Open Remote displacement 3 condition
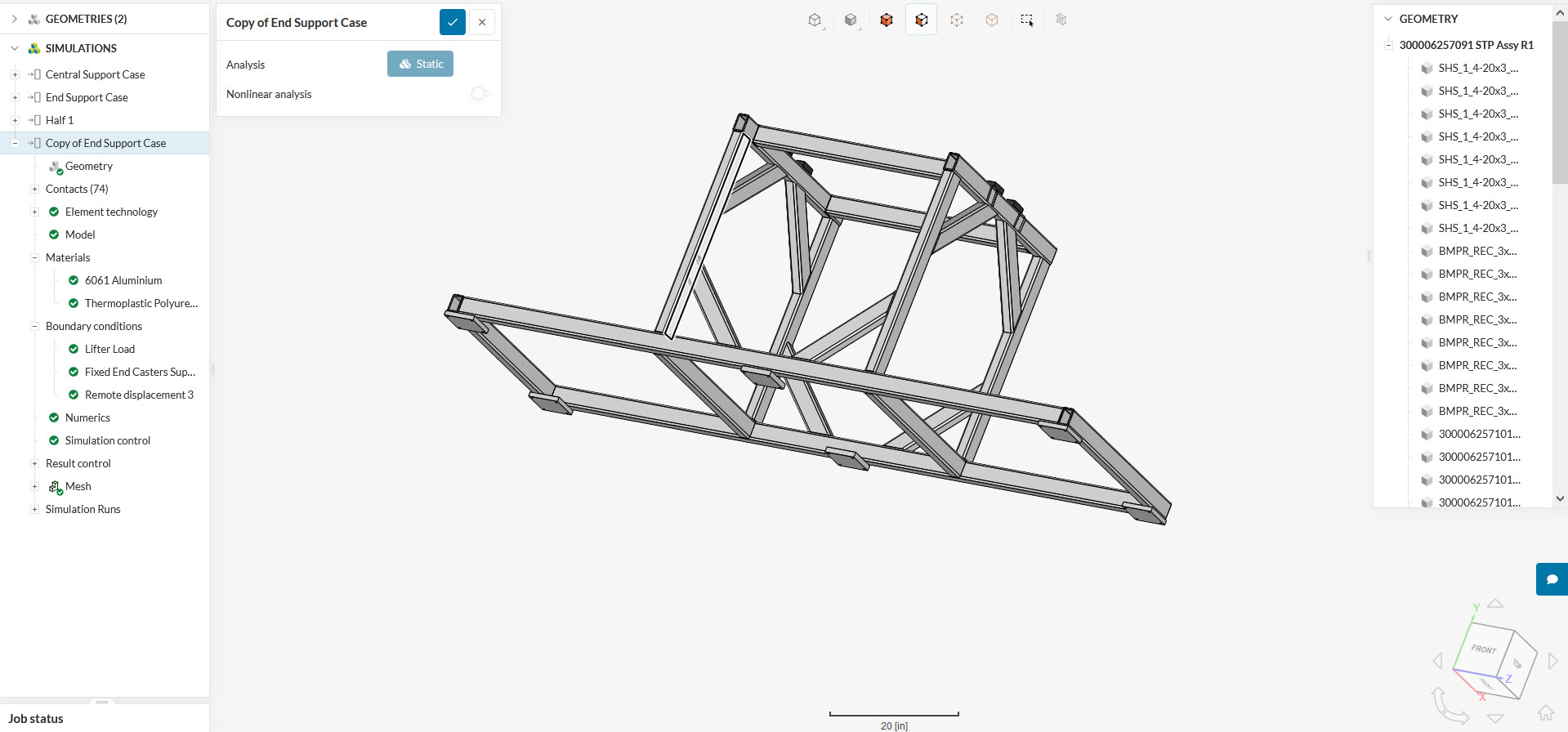The width and height of the screenshot is (1568, 732). coord(139,395)
